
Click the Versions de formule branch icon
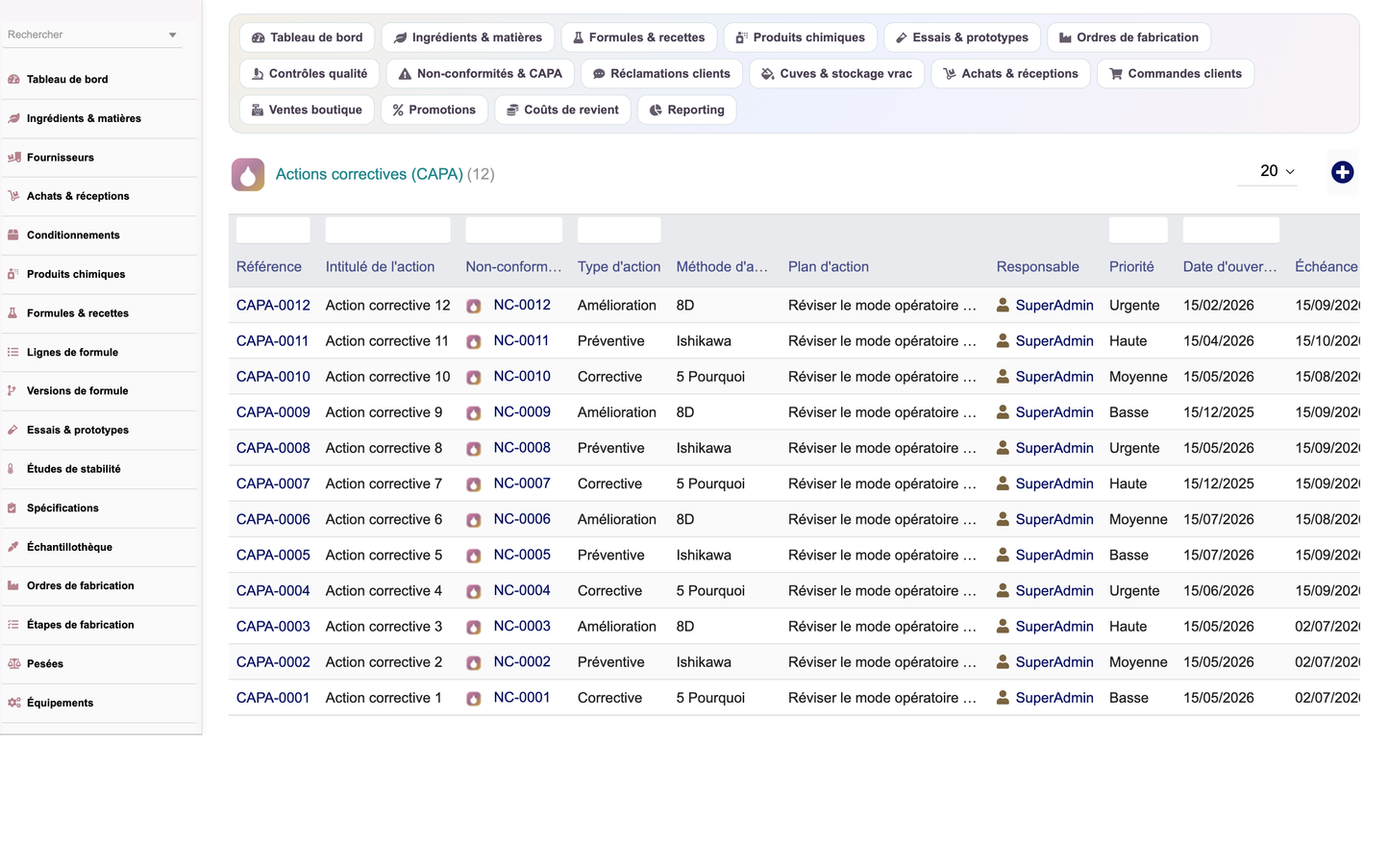pos(12,391)
